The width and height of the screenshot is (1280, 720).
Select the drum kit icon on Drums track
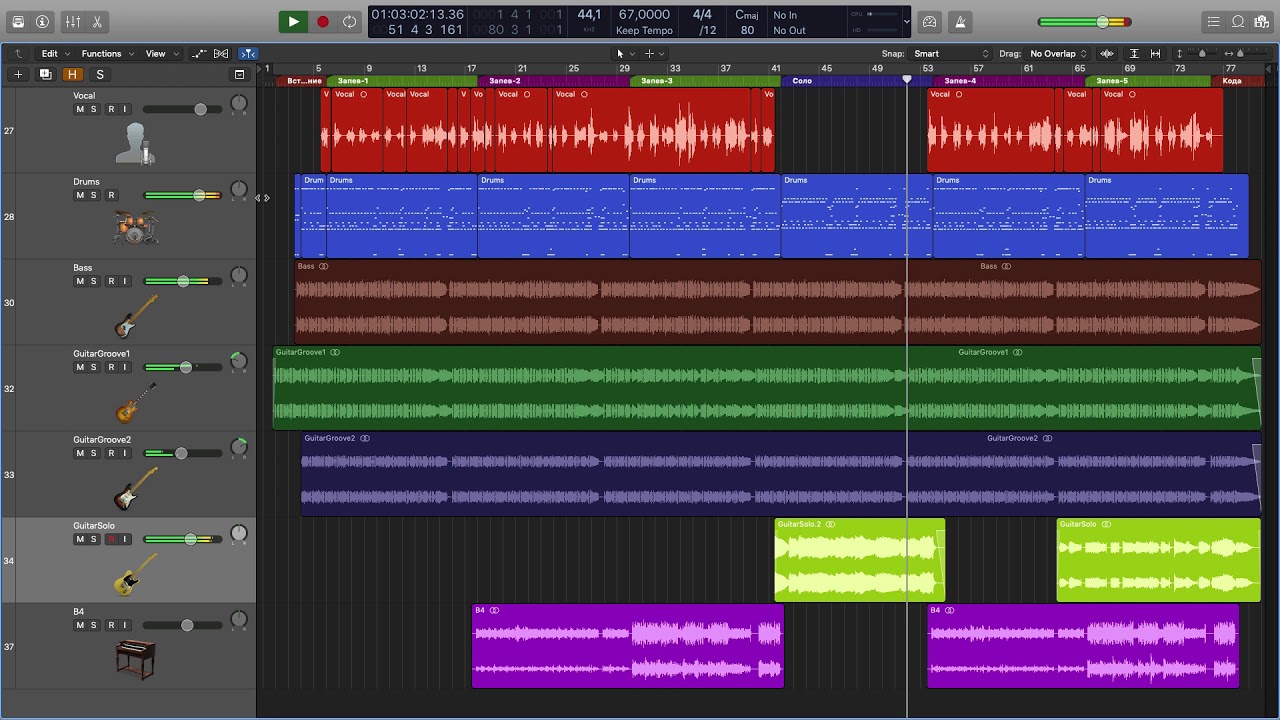135,228
